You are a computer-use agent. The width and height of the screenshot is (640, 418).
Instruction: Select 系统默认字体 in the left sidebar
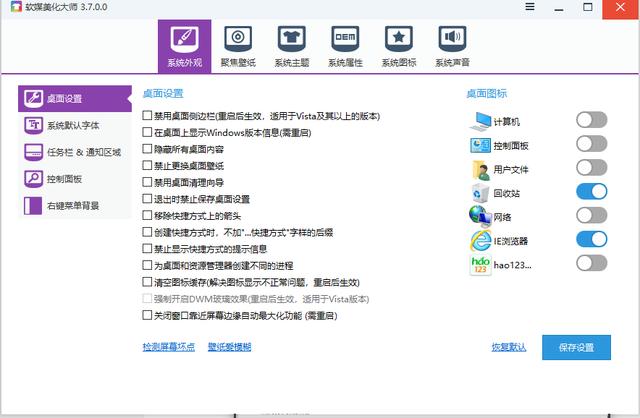click(x=74, y=125)
